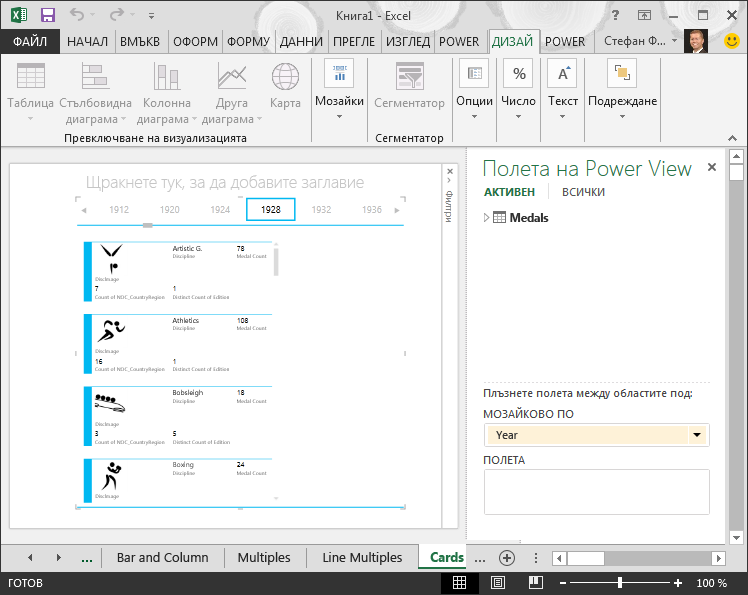Image resolution: width=748 pixels, height=595 pixels.
Task: Click the zoom slider handle
Action: [x=620, y=583]
